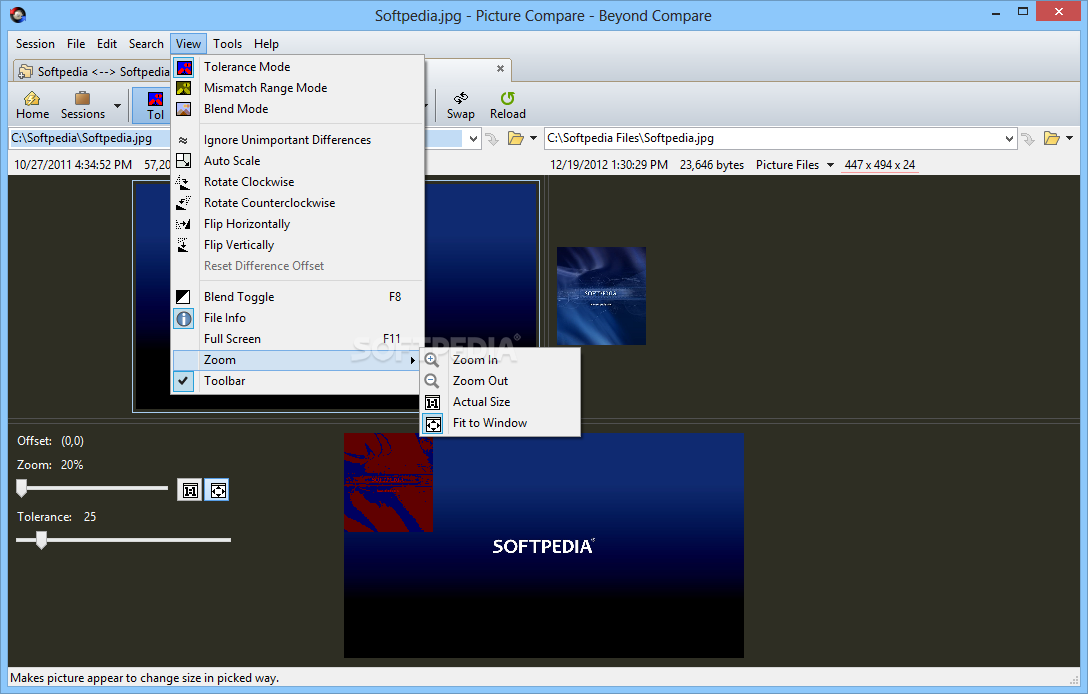1088x694 pixels.
Task: Expand the Zoom submenu entry
Action: [x=298, y=360]
